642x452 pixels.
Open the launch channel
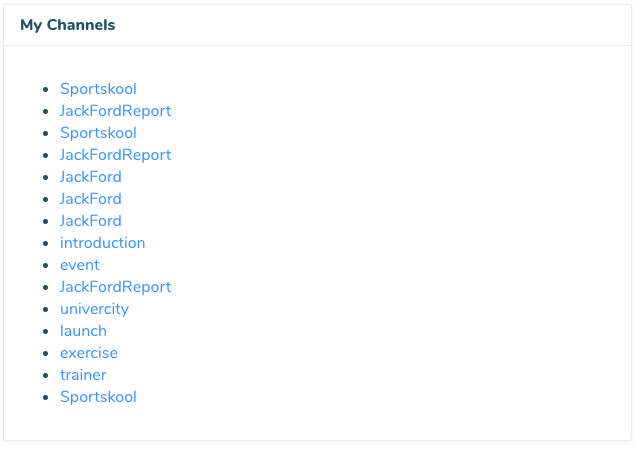(x=83, y=331)
